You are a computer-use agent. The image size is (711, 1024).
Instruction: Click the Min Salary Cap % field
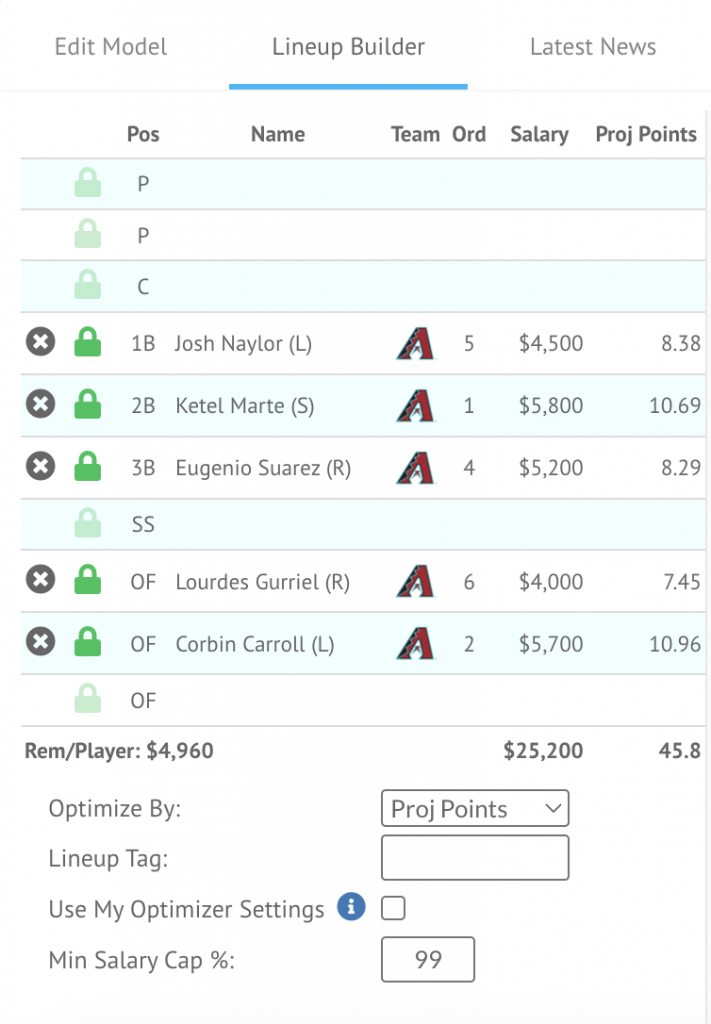click(x=428, y=959)
